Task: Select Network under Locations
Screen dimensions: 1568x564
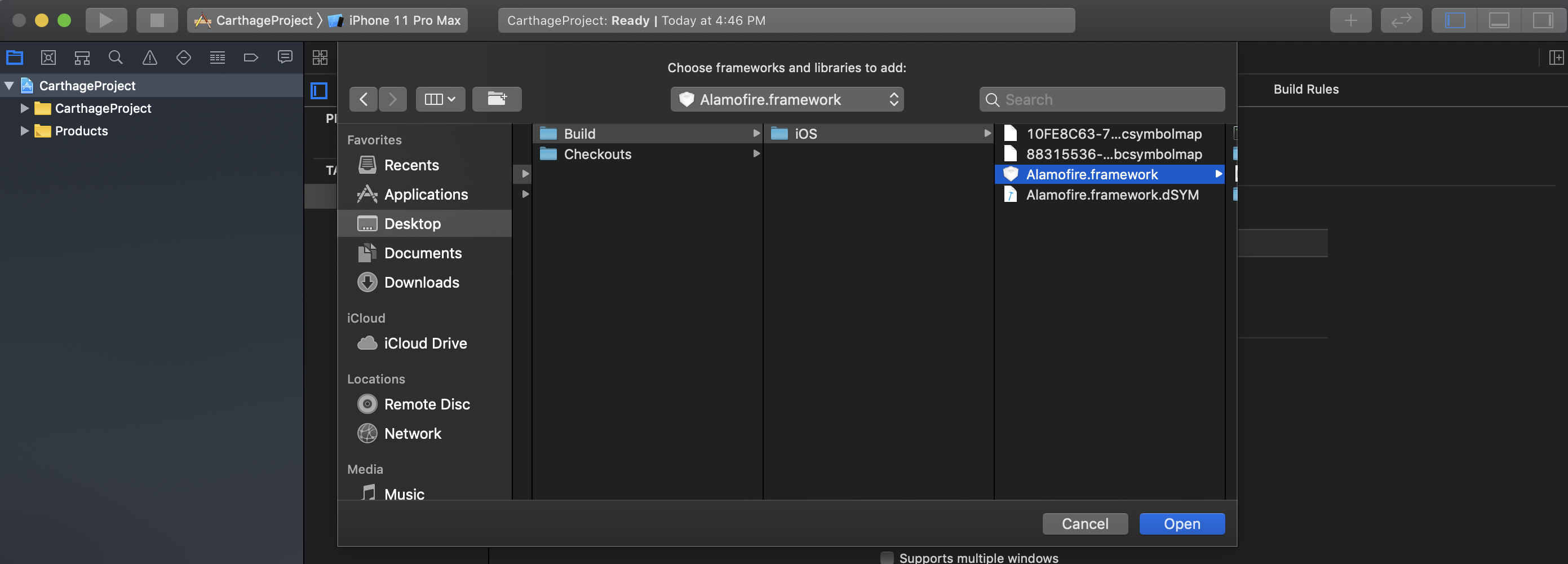Action: point(425,433)
